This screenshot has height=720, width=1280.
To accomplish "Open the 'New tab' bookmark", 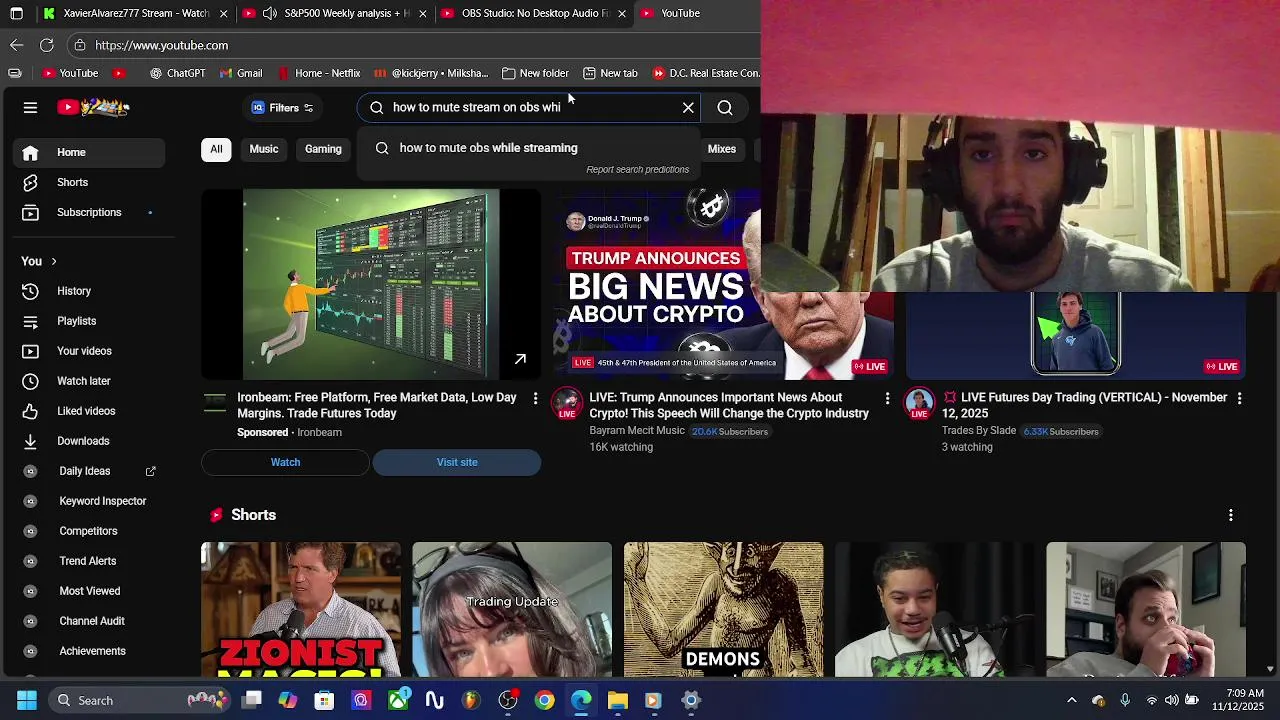I will click(x=610, y=73).
